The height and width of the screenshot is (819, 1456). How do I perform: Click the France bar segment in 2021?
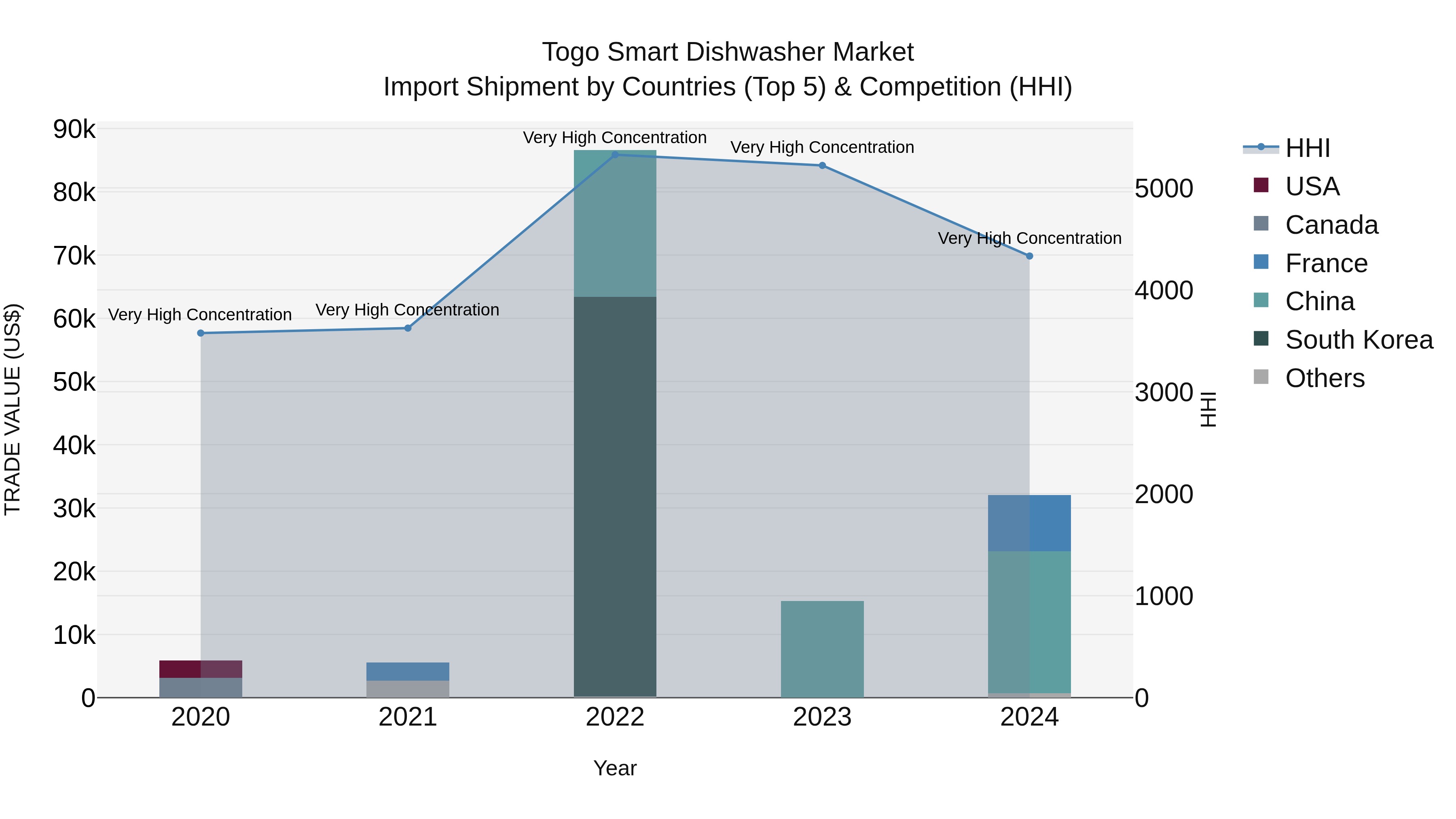click(408, 672)
